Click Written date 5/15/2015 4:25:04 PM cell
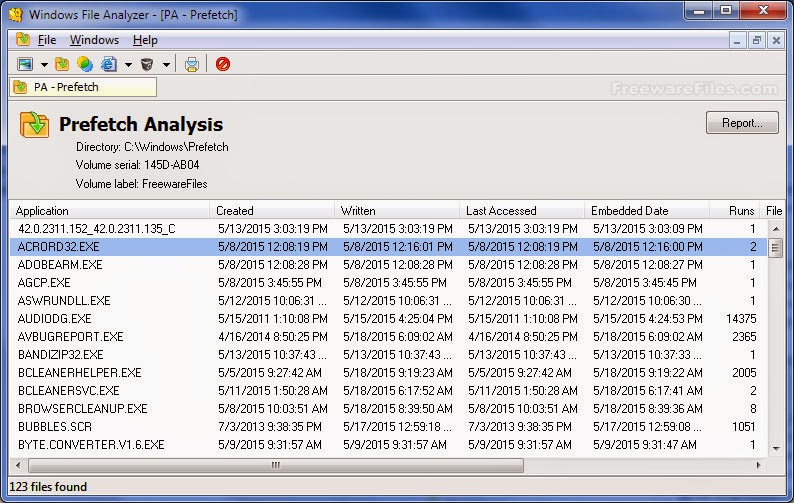The height and width of the screenshot is (503, 794). pos(398,319)
